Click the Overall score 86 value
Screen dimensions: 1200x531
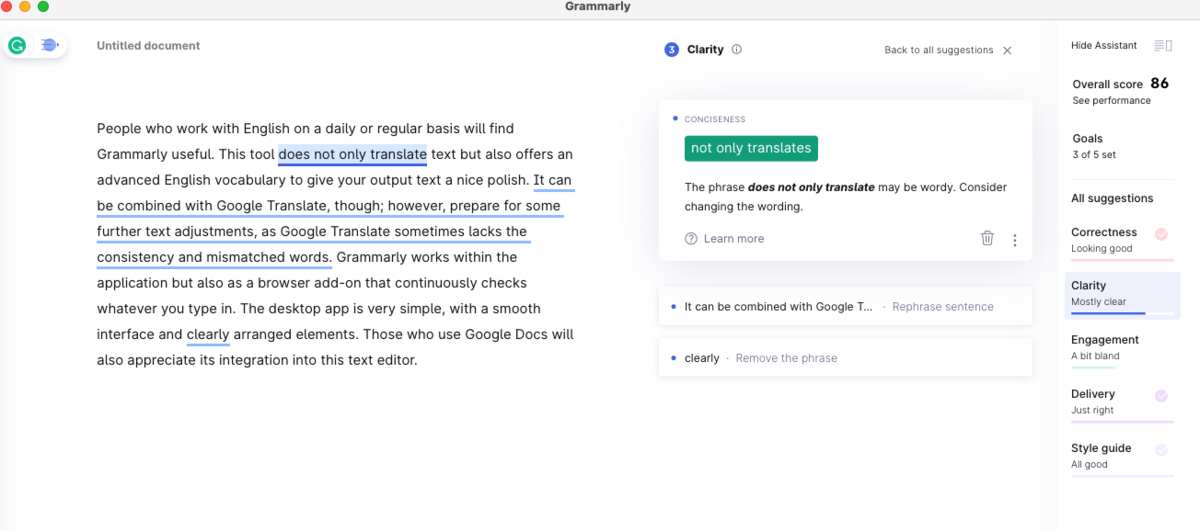pos(1160,84)
